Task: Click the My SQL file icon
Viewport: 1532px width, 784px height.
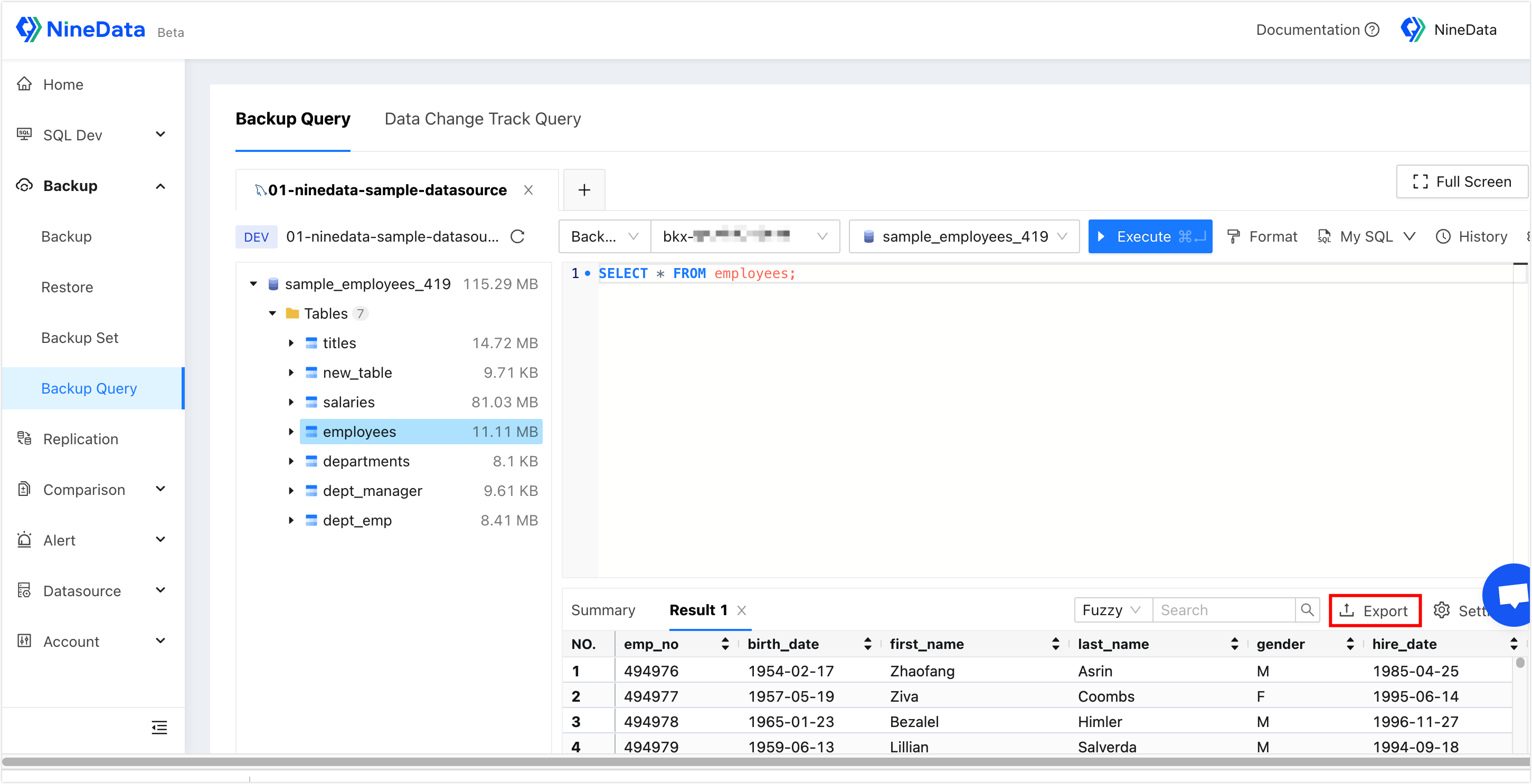Action: click(1324, 236)
